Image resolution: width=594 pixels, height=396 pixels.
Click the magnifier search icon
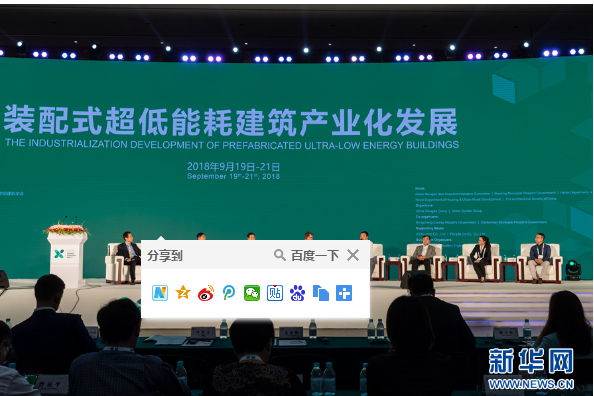pos(280,255)
